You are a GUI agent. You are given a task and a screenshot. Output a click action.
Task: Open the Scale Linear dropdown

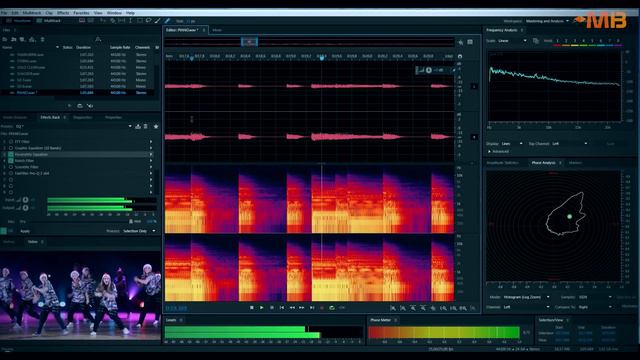coord(512,41)
